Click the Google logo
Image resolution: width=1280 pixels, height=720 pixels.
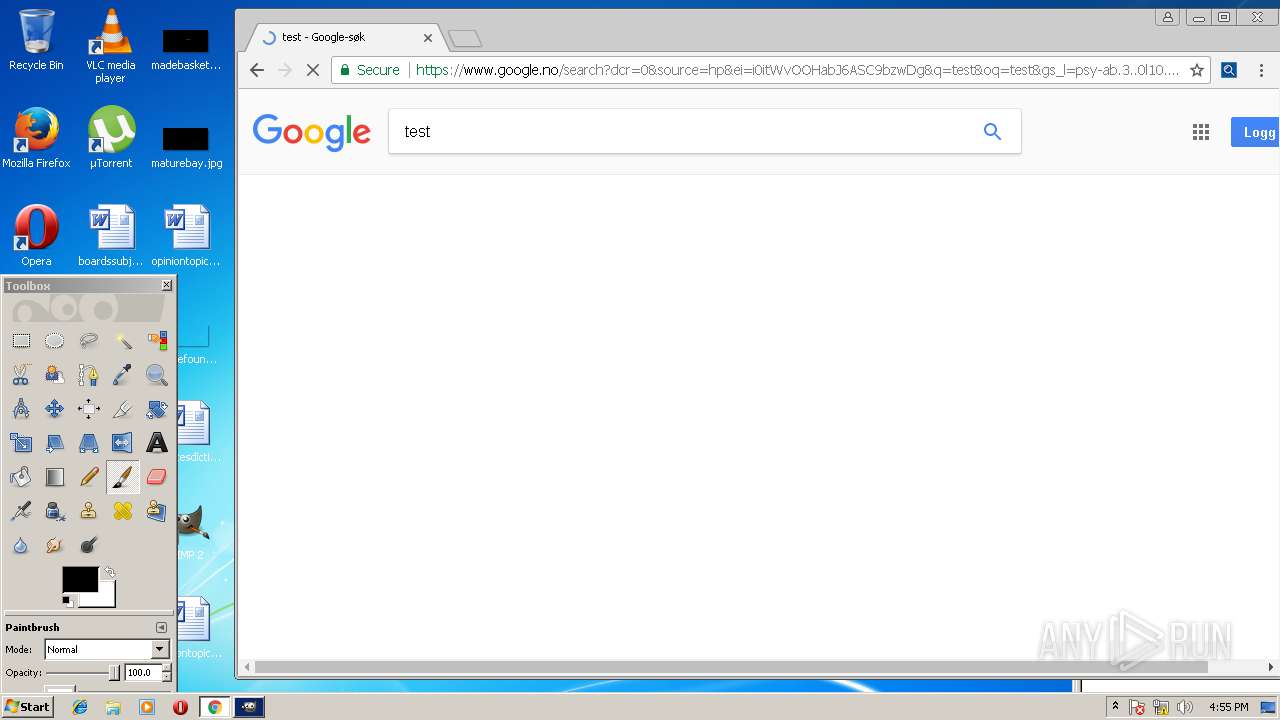(312, 132)
